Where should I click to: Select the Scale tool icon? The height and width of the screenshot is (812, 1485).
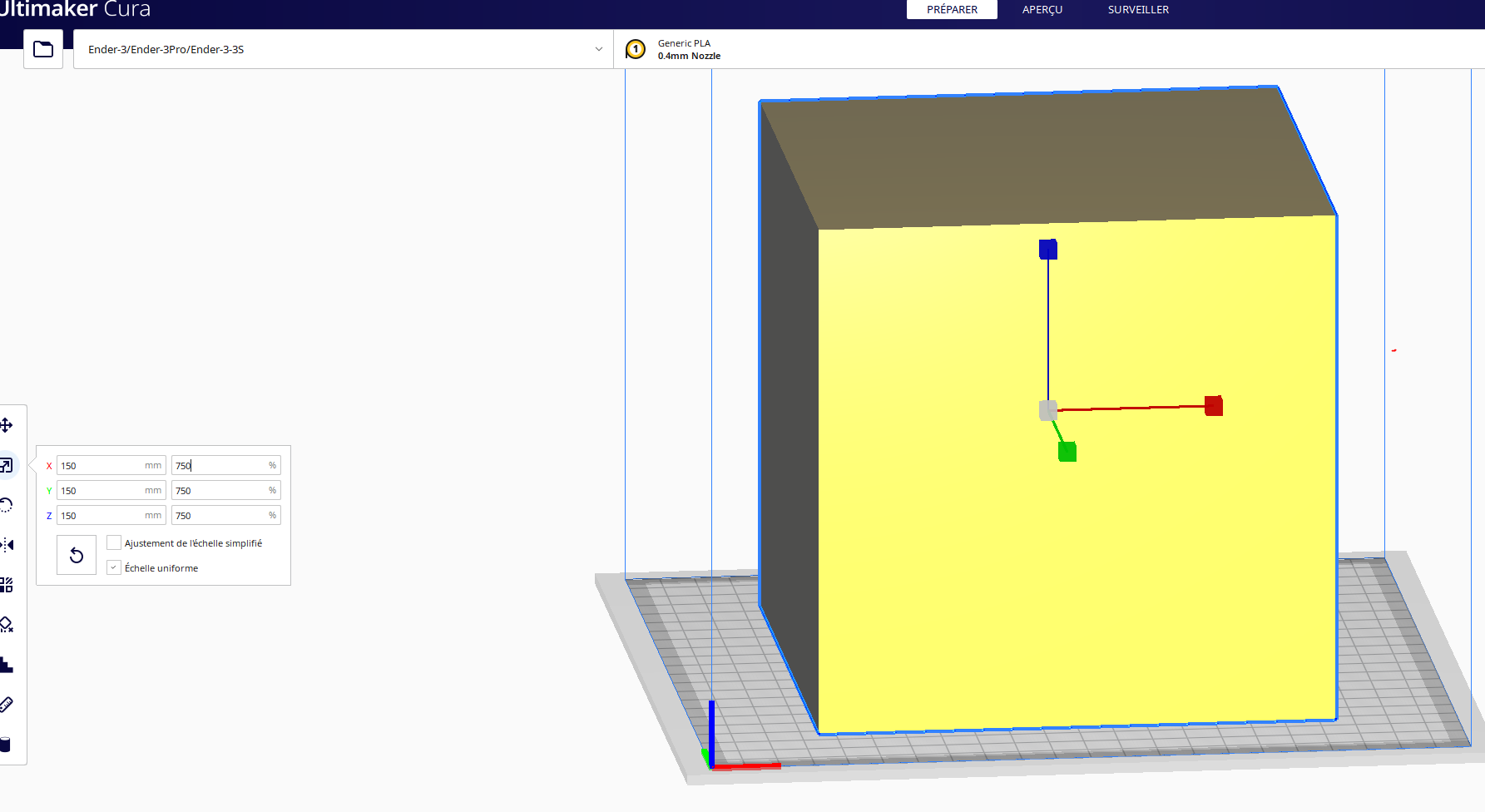coord(6,465)
